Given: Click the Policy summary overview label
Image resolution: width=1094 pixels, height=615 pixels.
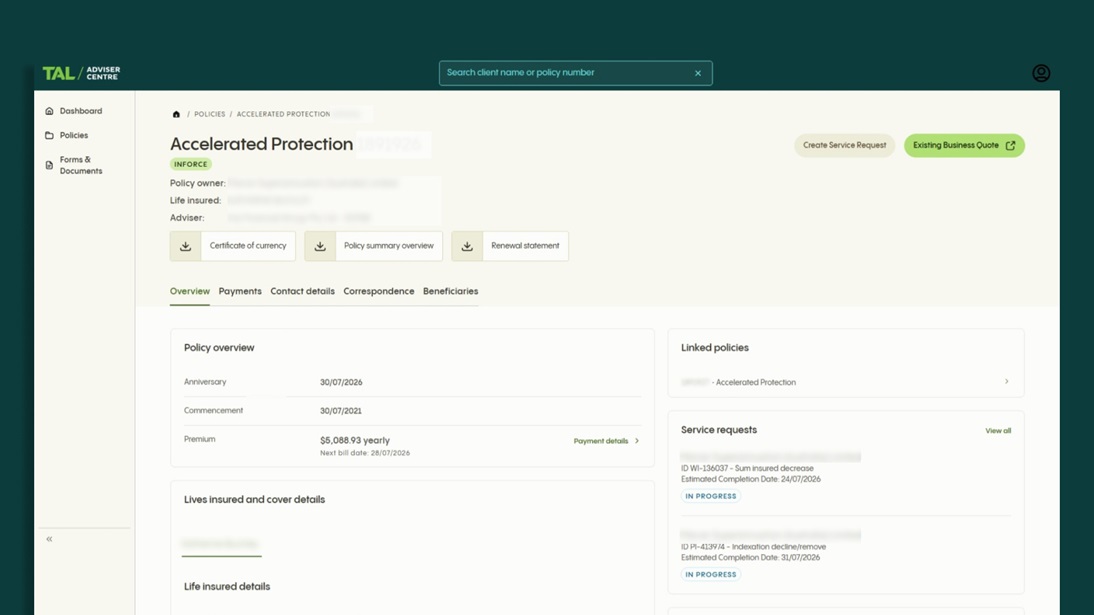Looking at the screenshot, I should pos(389,246).
